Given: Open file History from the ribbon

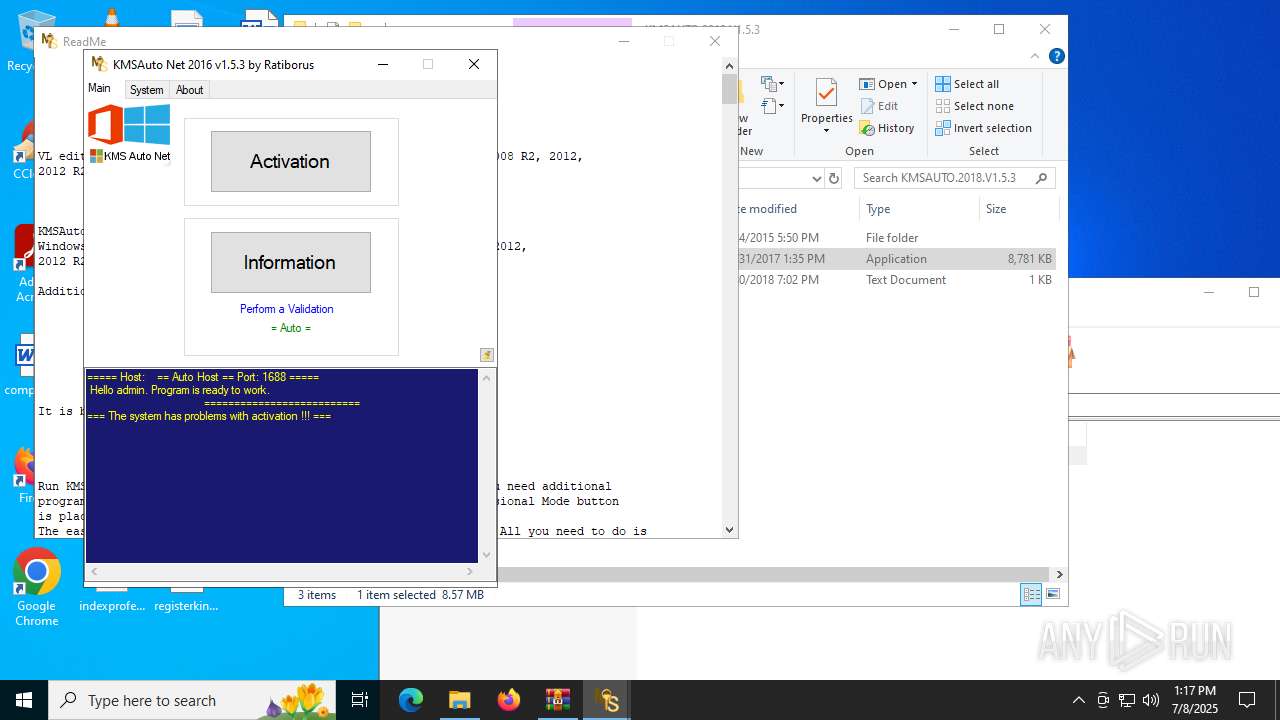Looking at the screenshot, I should pos(887,128).
